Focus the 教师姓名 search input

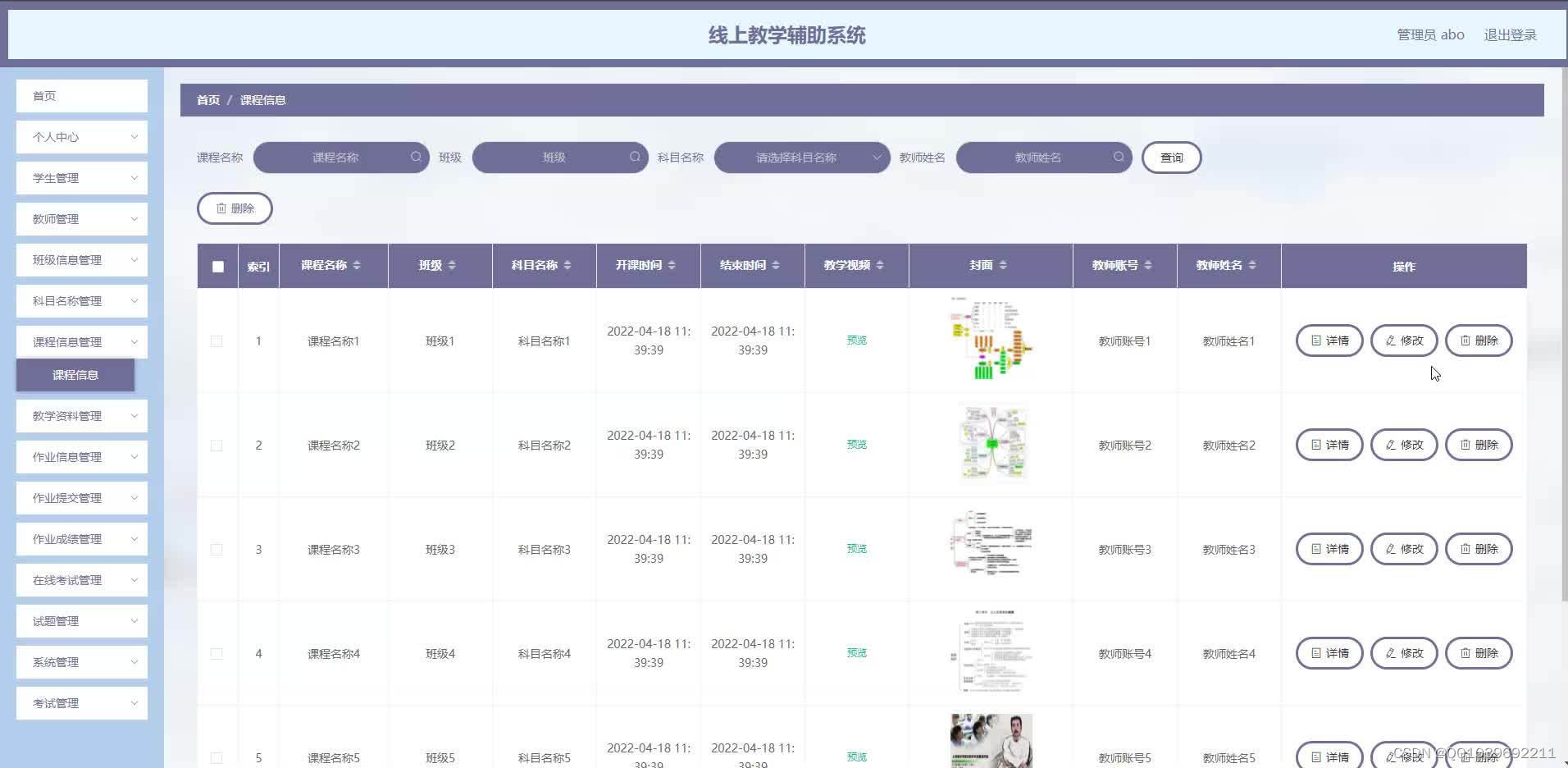click(1044, 157)
